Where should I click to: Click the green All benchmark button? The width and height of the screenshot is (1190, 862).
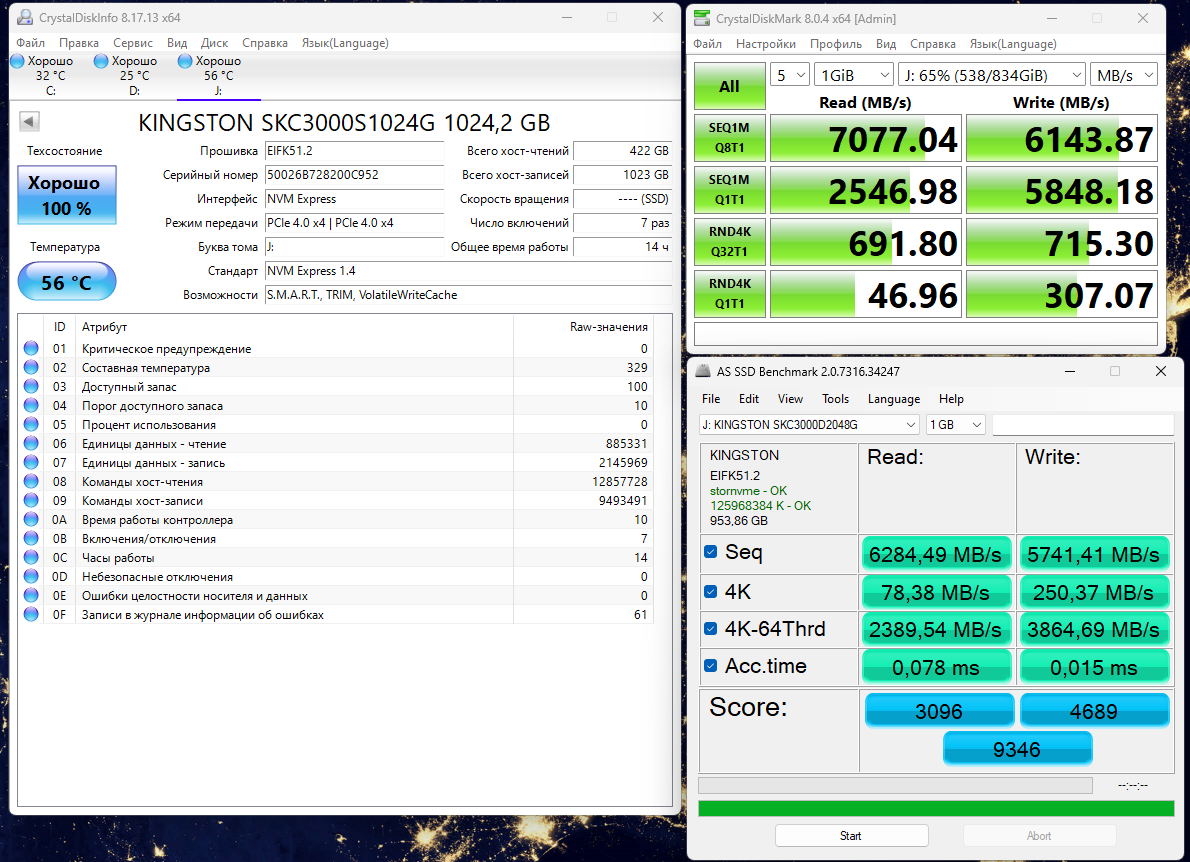point(729,86)
